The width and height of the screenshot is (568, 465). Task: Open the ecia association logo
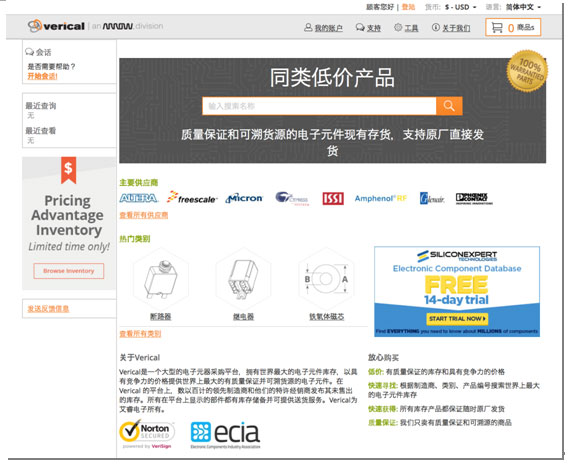point(225,434)
